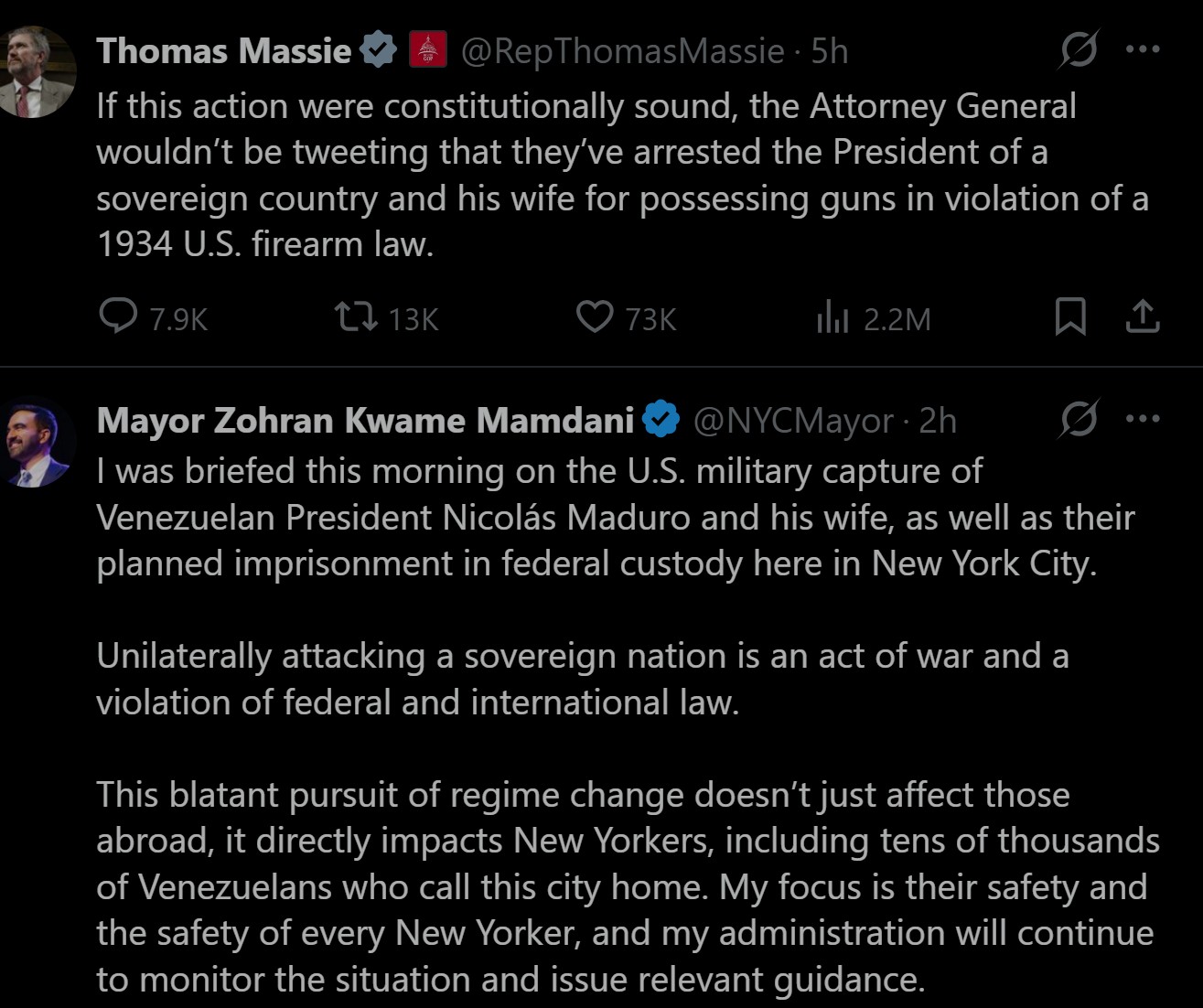Image resolution: width=1203 pixels, height=1008 pixels.
Task: Click the red affiliation badge beside Massie
Action: click(427, 50)
